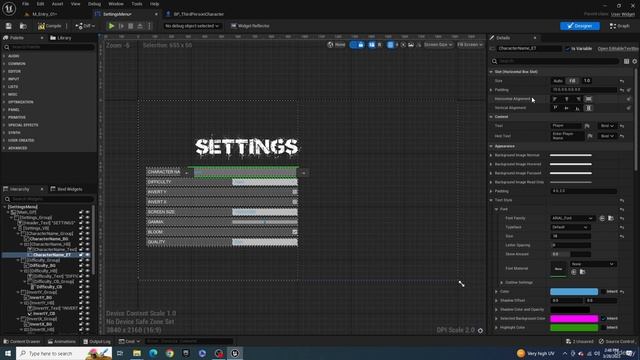Toggle visibility eye for InvertY_BG
The image size is (640, 360).
[x=87, y=298]
